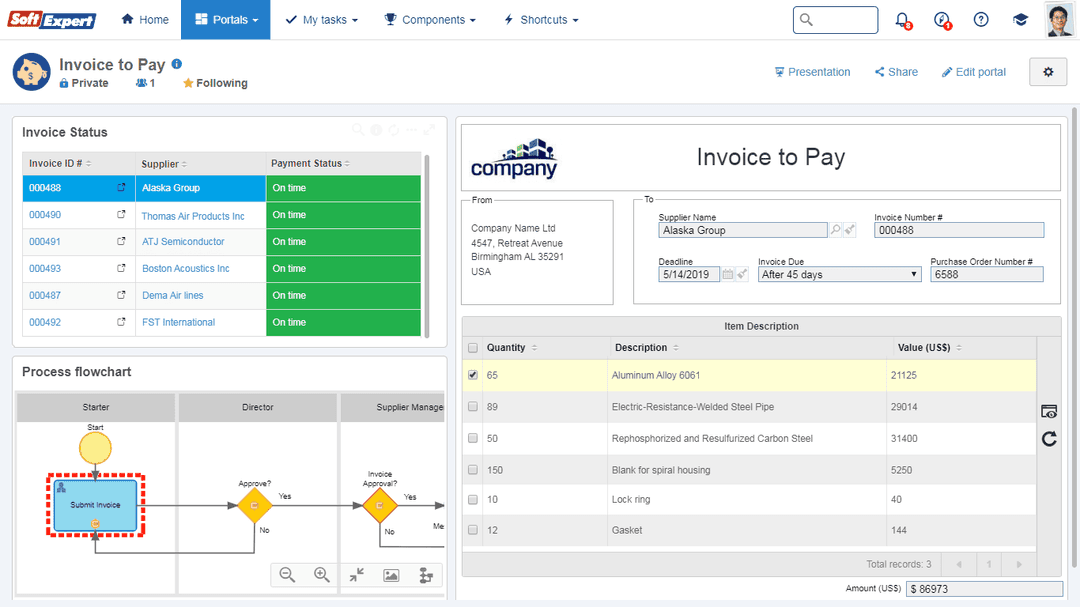Expand the Components menu

[430, 19]
